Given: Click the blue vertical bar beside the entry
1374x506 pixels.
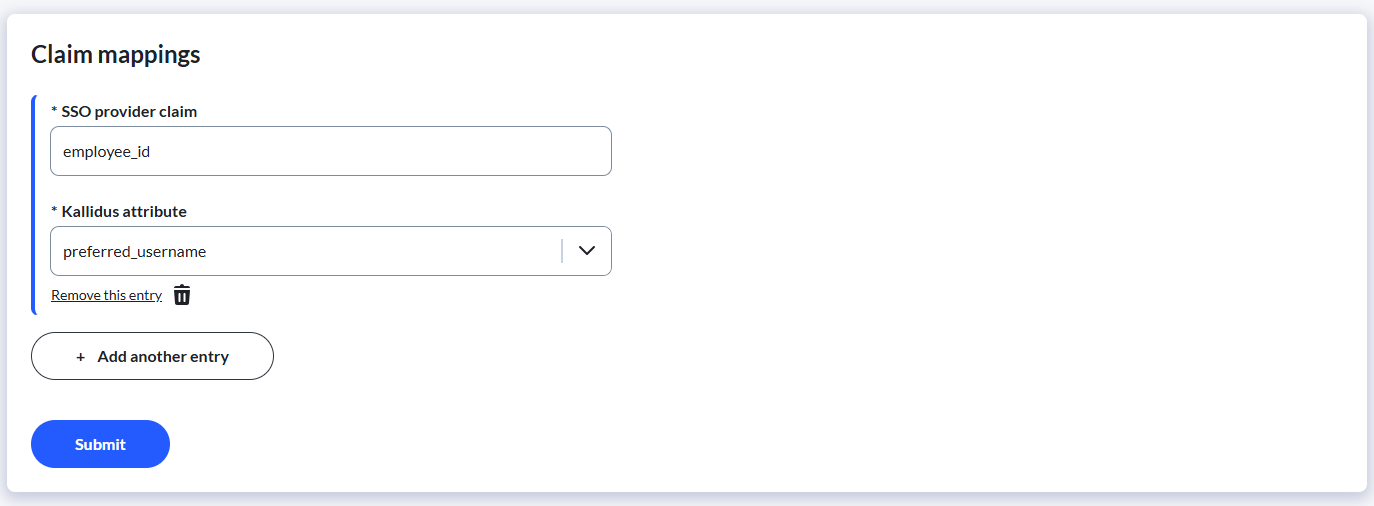Looking at the screenshot, I should 34,205.
